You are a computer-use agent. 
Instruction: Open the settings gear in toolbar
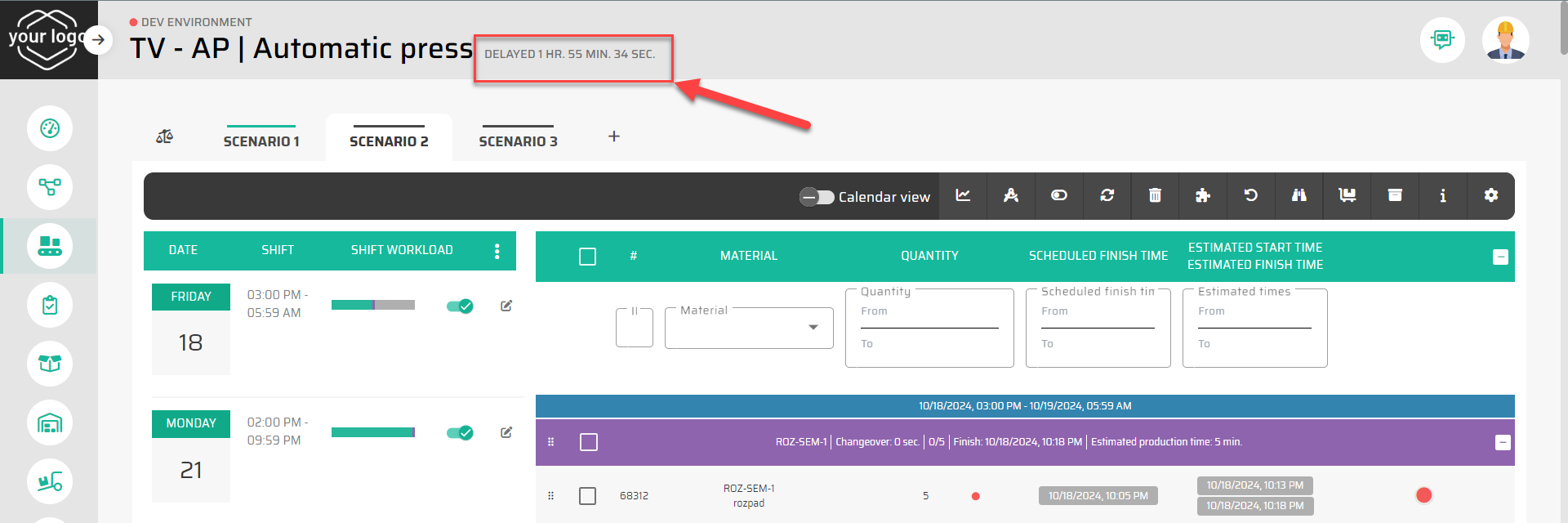coord(1490,195)
